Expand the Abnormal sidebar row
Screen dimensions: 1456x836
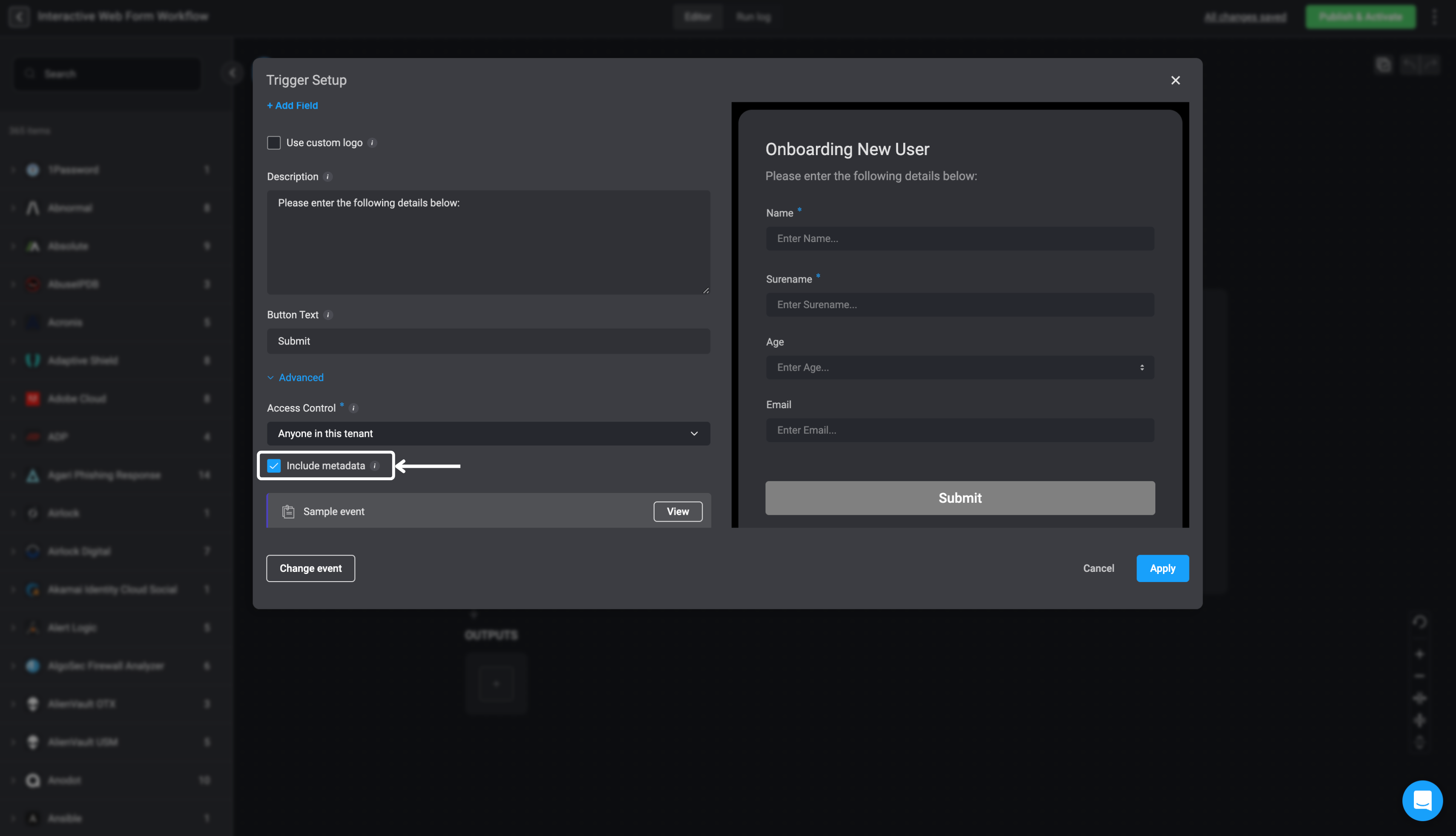tap(13, 208)
